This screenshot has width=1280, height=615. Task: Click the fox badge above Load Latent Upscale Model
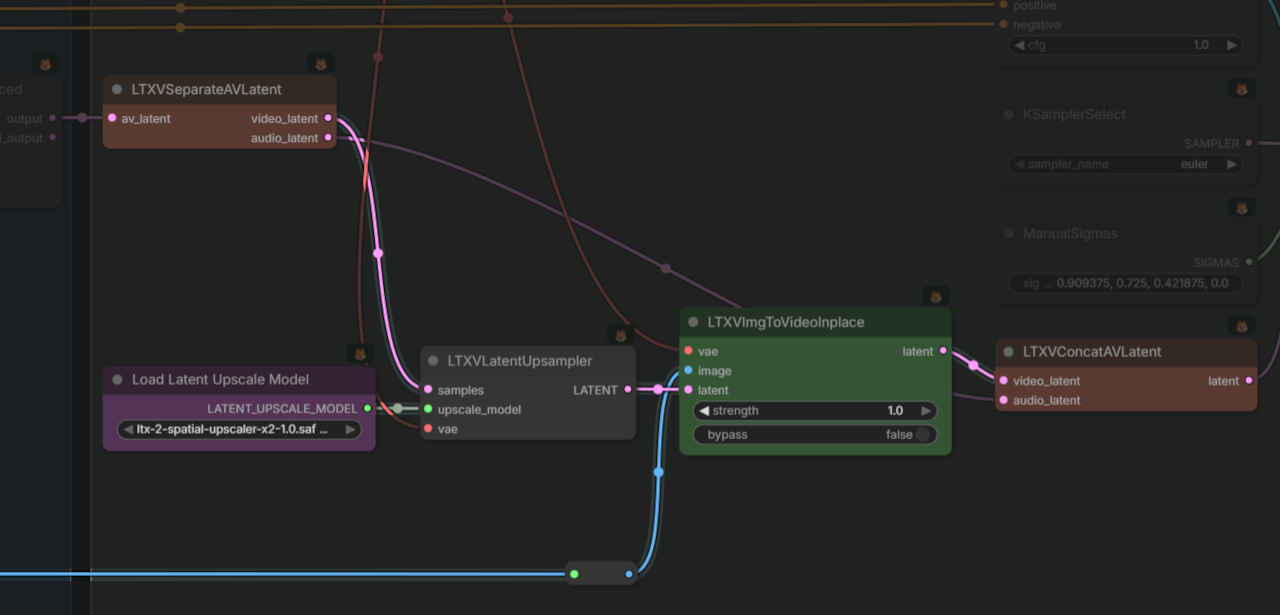point(360,354)
